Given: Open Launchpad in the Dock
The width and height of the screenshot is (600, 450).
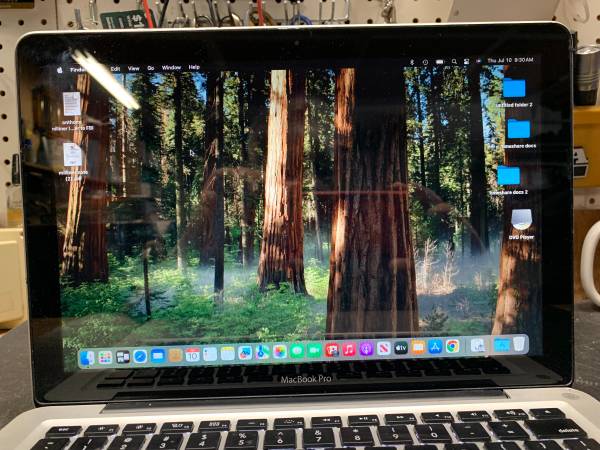Looking at the screenshot, I should click(105, 357).
